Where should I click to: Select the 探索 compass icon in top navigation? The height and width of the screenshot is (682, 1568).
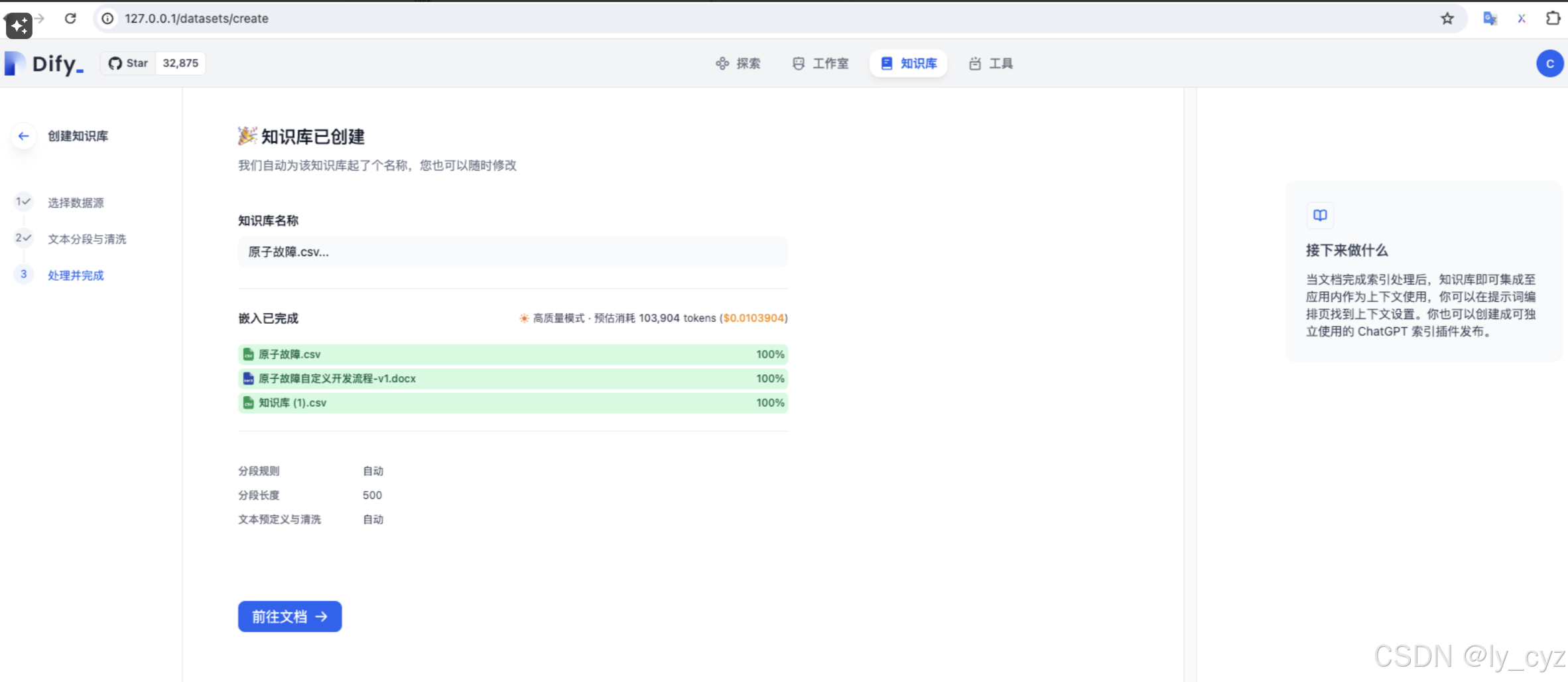(x=722, y=63)
